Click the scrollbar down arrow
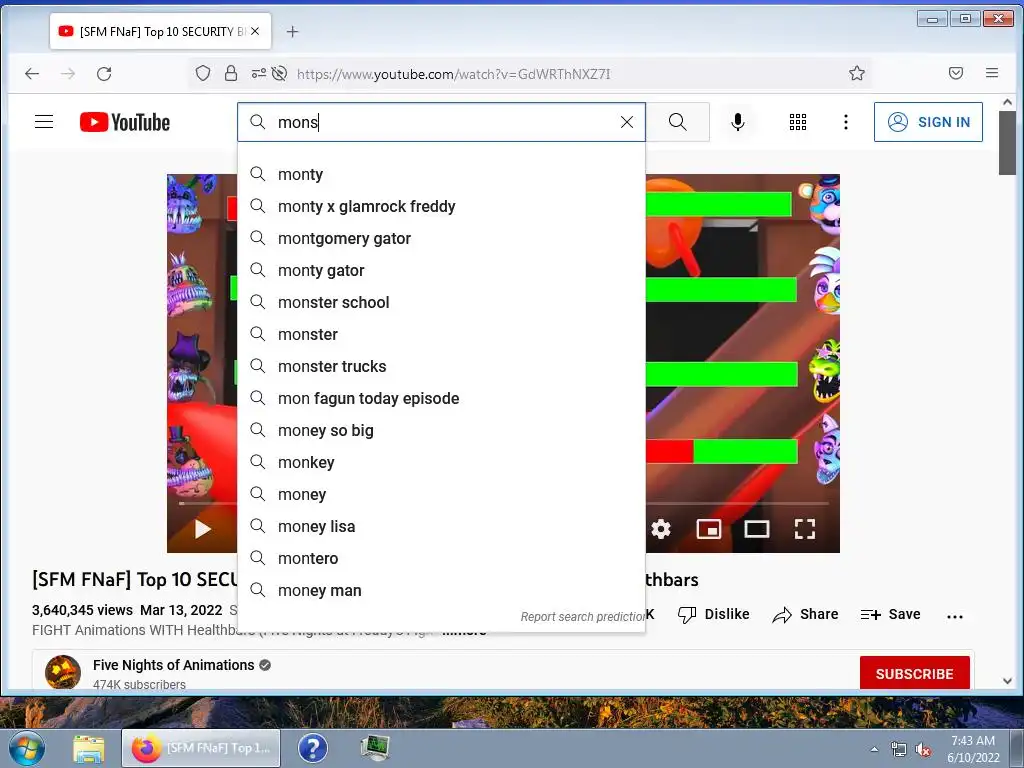Viewport: 1024px width, 768px height. tap(1007, 680)
